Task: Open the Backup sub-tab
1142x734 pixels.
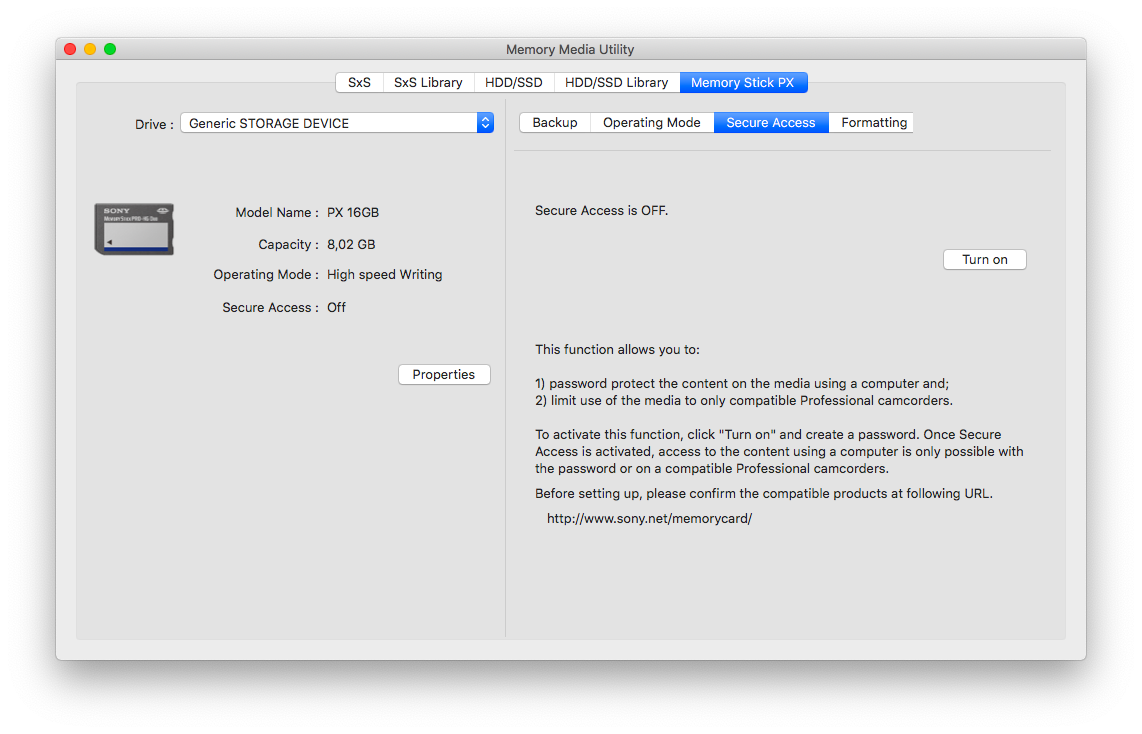Action: pos(555,122)
